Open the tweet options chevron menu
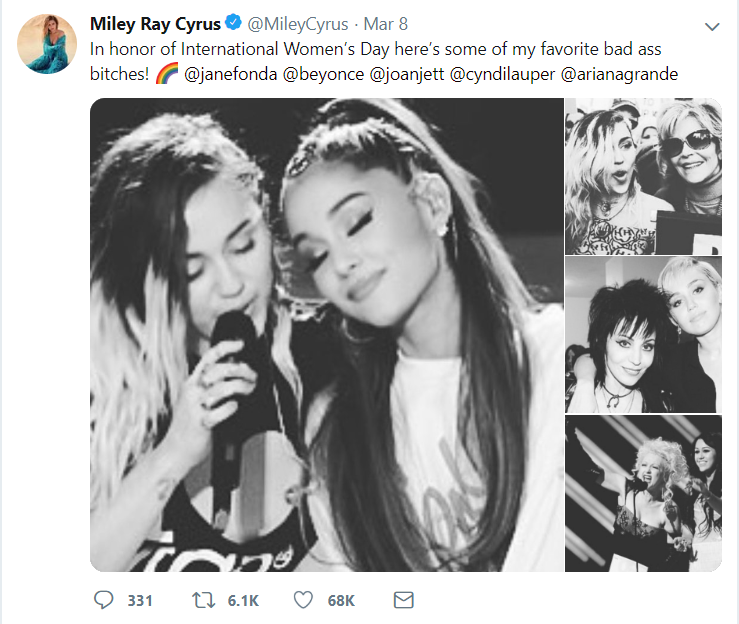The width and height of the screenshot is (739, 624). coord(711,26)
